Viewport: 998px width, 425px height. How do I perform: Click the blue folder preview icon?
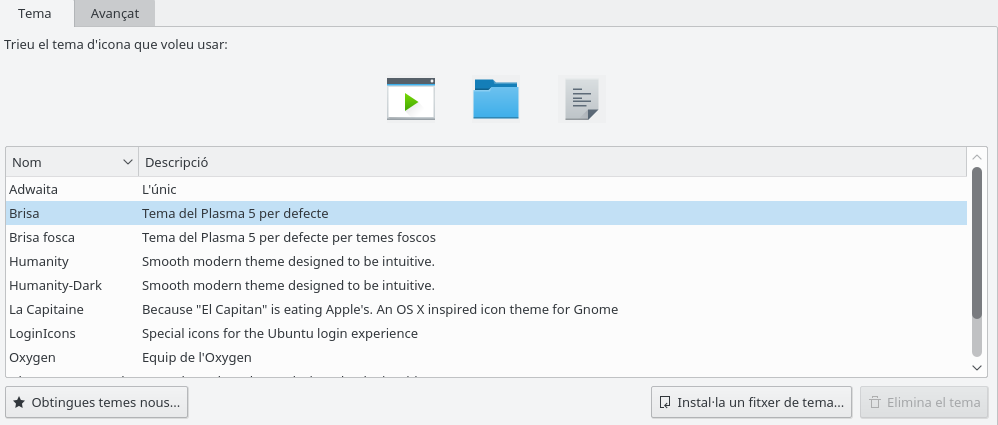(x=496, y=99)
